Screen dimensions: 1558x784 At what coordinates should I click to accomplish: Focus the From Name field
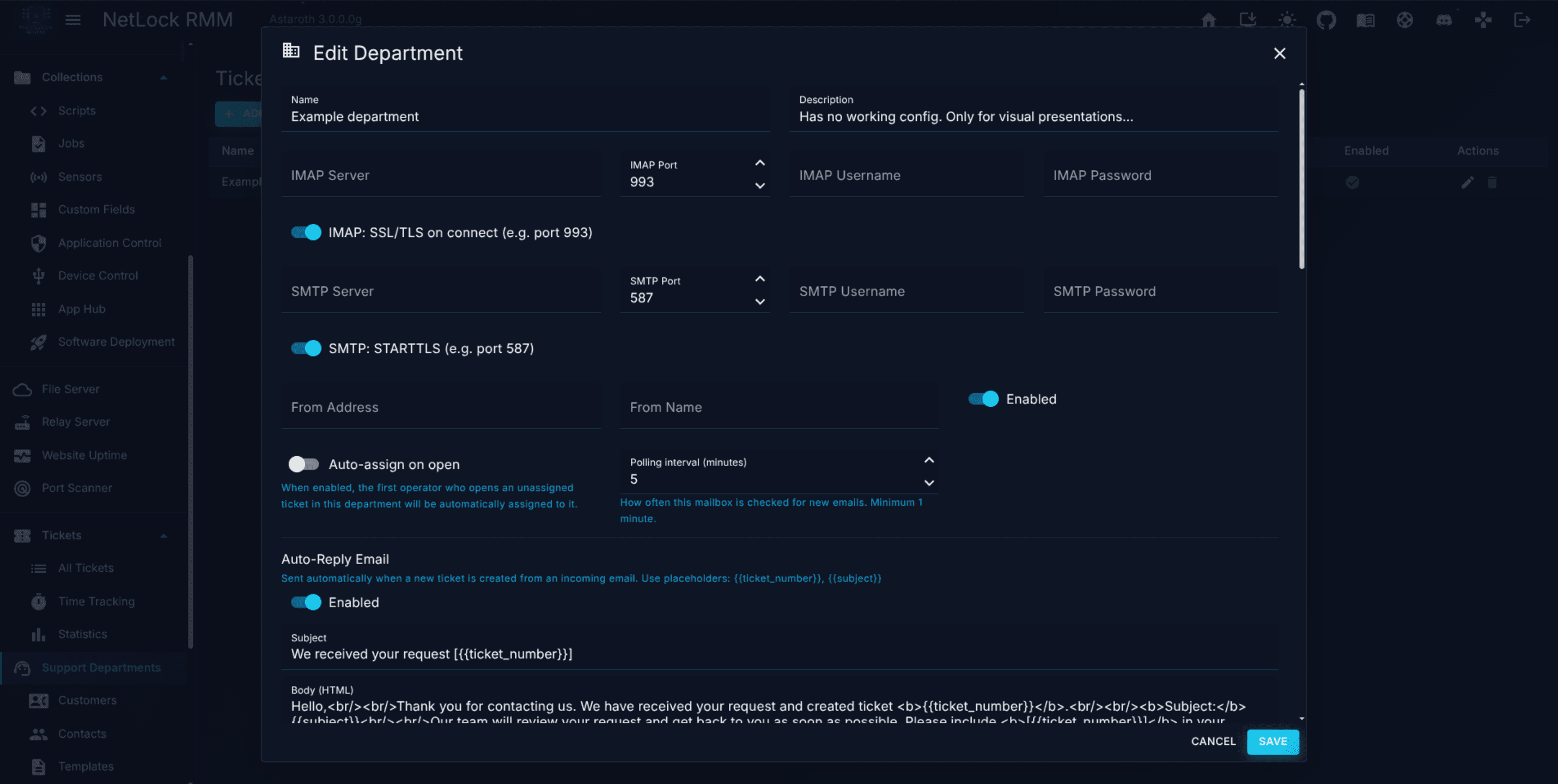[780, 407]
